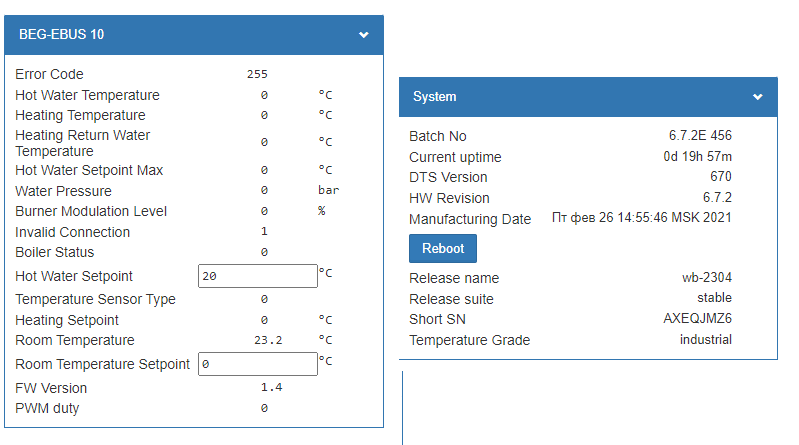Image resolution: width=799 pixels, height=445 pixels.
Task: Click the FW Version value 1.4
Action: pyautogui.click(x=271, y=387)
